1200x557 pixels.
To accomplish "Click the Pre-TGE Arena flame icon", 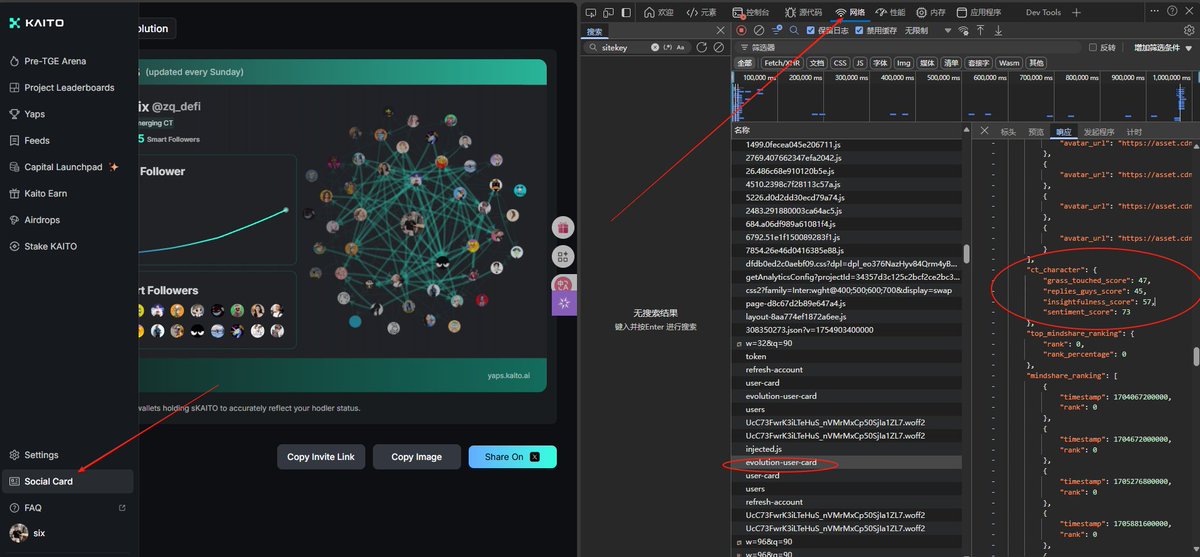I will tap(15, 61).
